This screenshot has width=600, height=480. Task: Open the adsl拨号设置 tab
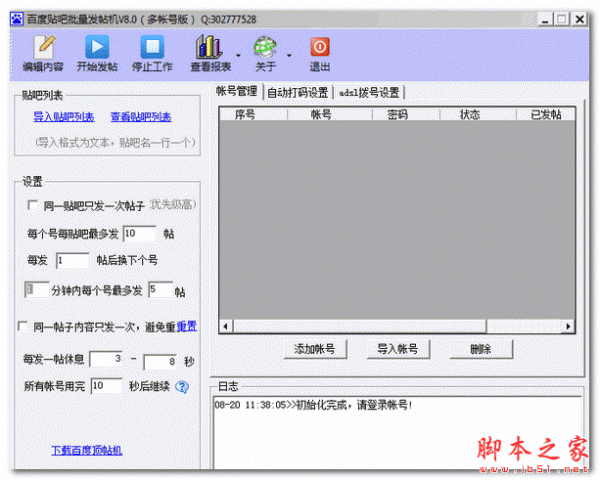click(369, 93)
